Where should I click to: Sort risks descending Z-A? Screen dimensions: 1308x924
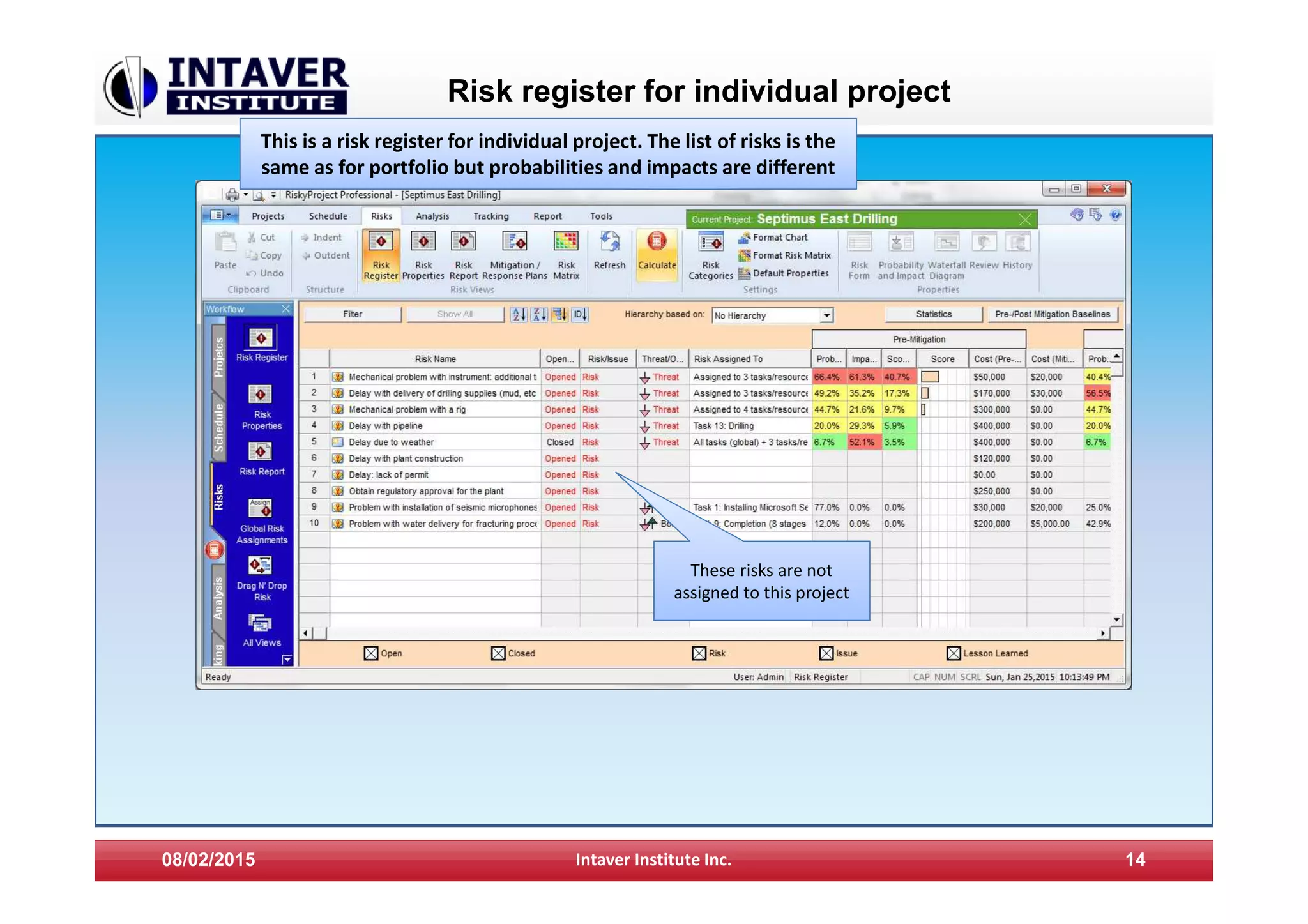(x=540, y=314)
